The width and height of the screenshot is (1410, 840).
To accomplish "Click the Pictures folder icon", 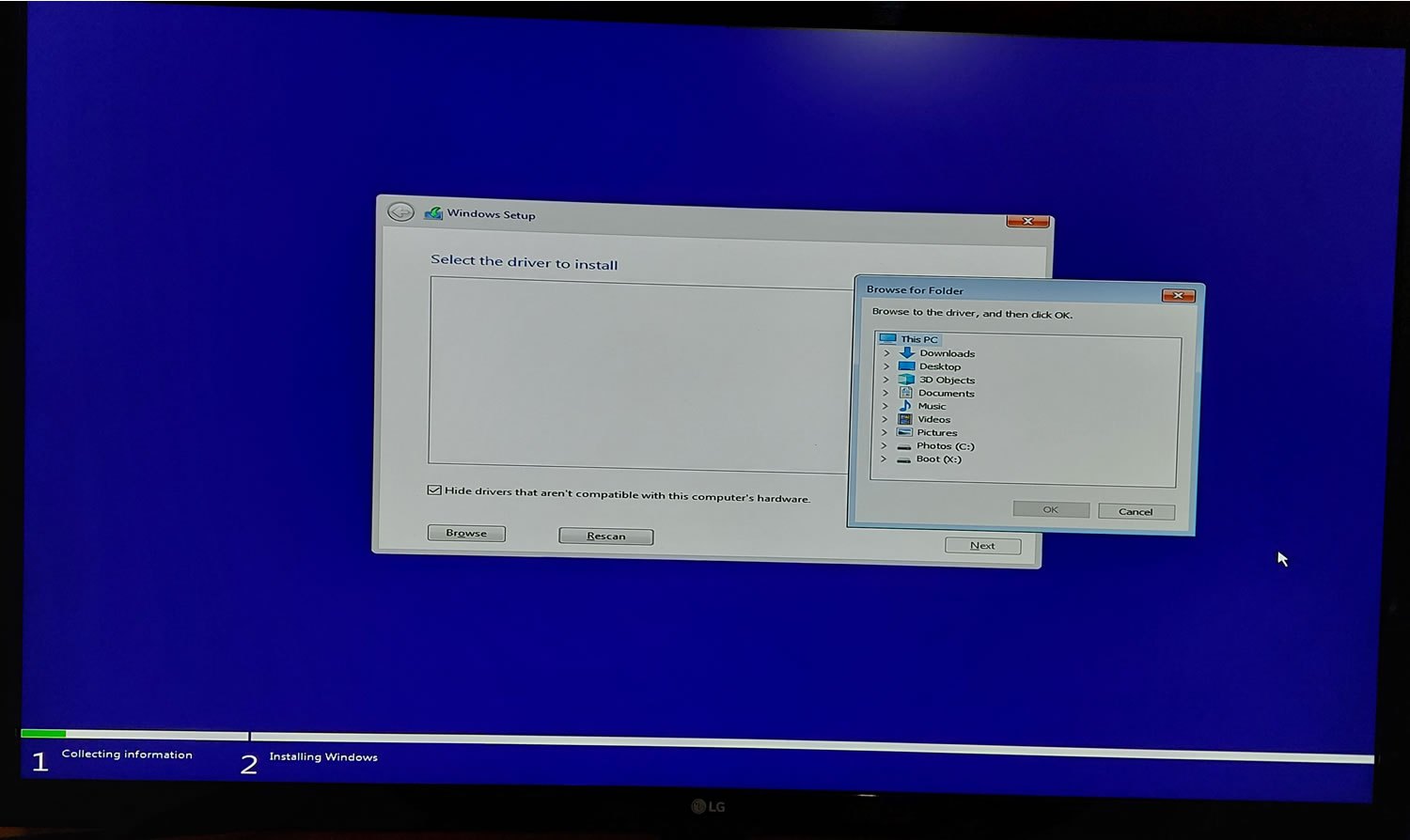I will point(905,432).
